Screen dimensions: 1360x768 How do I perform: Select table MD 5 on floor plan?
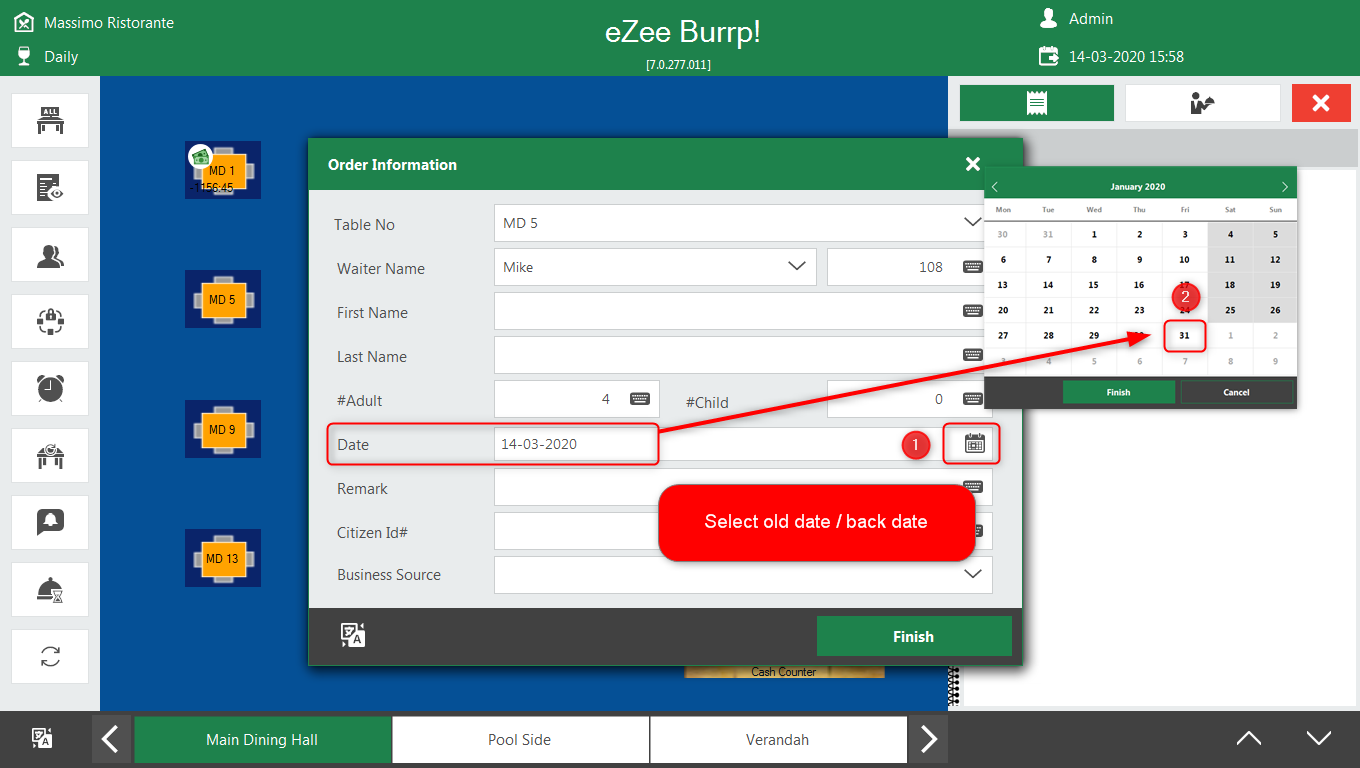tap(222, 299)
